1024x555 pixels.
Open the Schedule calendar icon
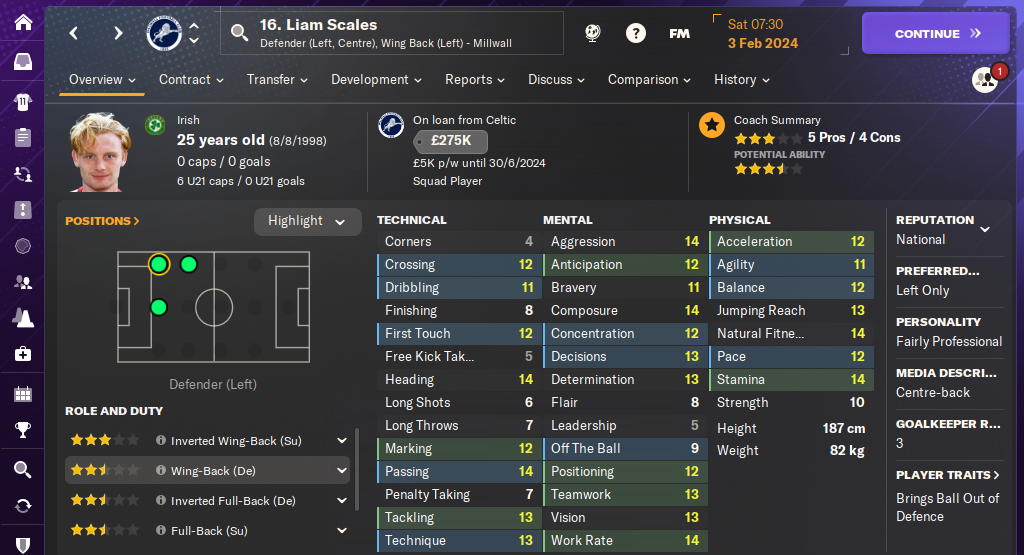click(22, 393)
